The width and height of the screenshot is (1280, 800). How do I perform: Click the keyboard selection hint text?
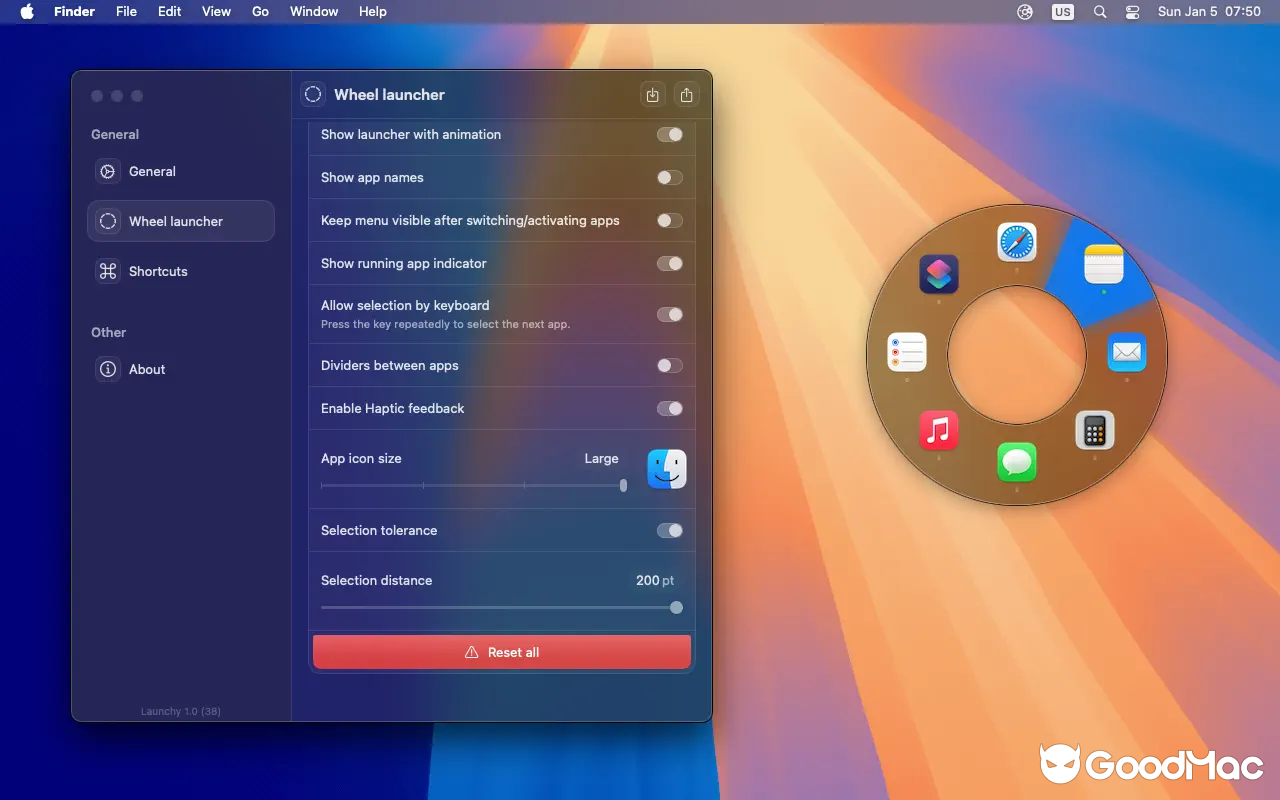click(x=445, y=325)
